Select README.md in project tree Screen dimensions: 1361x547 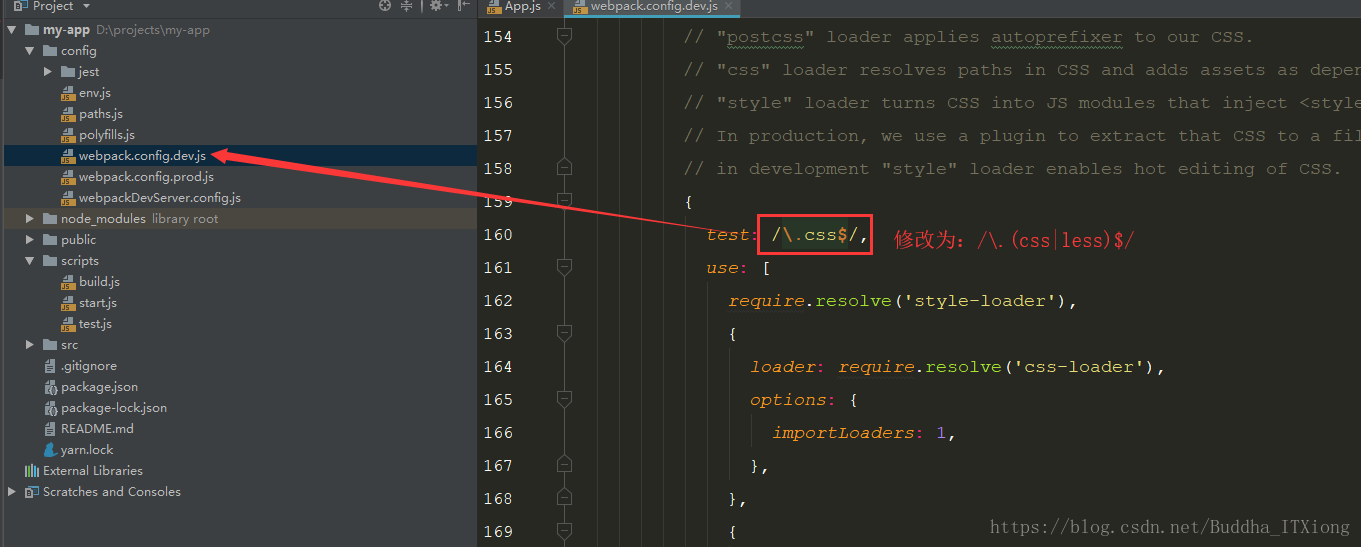point(97,429)
